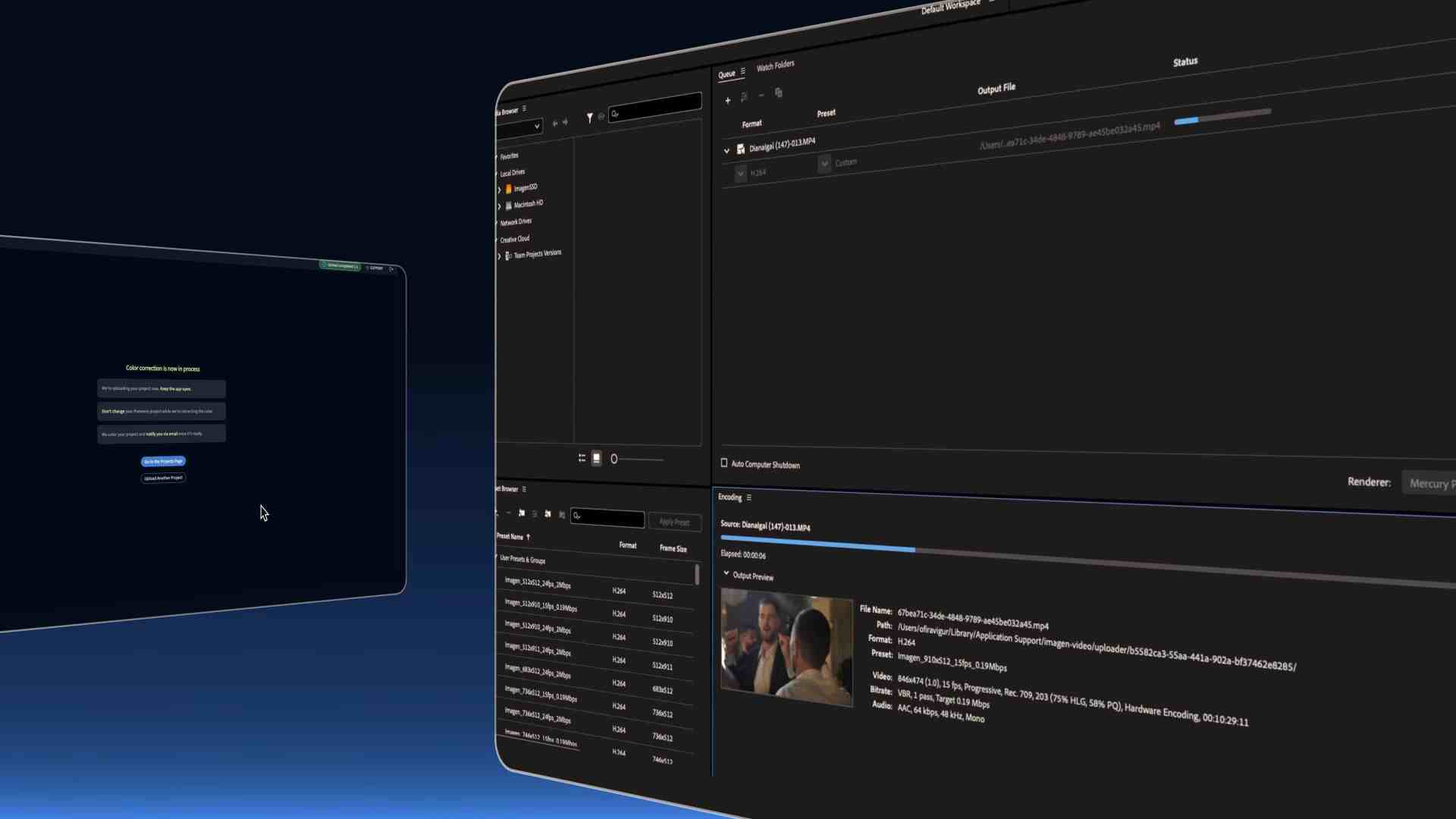Image resolution: width=1456 pixels, height=819 pixels.
Task: Click the Encoding panel menu icon
Action: pos(748,497)
